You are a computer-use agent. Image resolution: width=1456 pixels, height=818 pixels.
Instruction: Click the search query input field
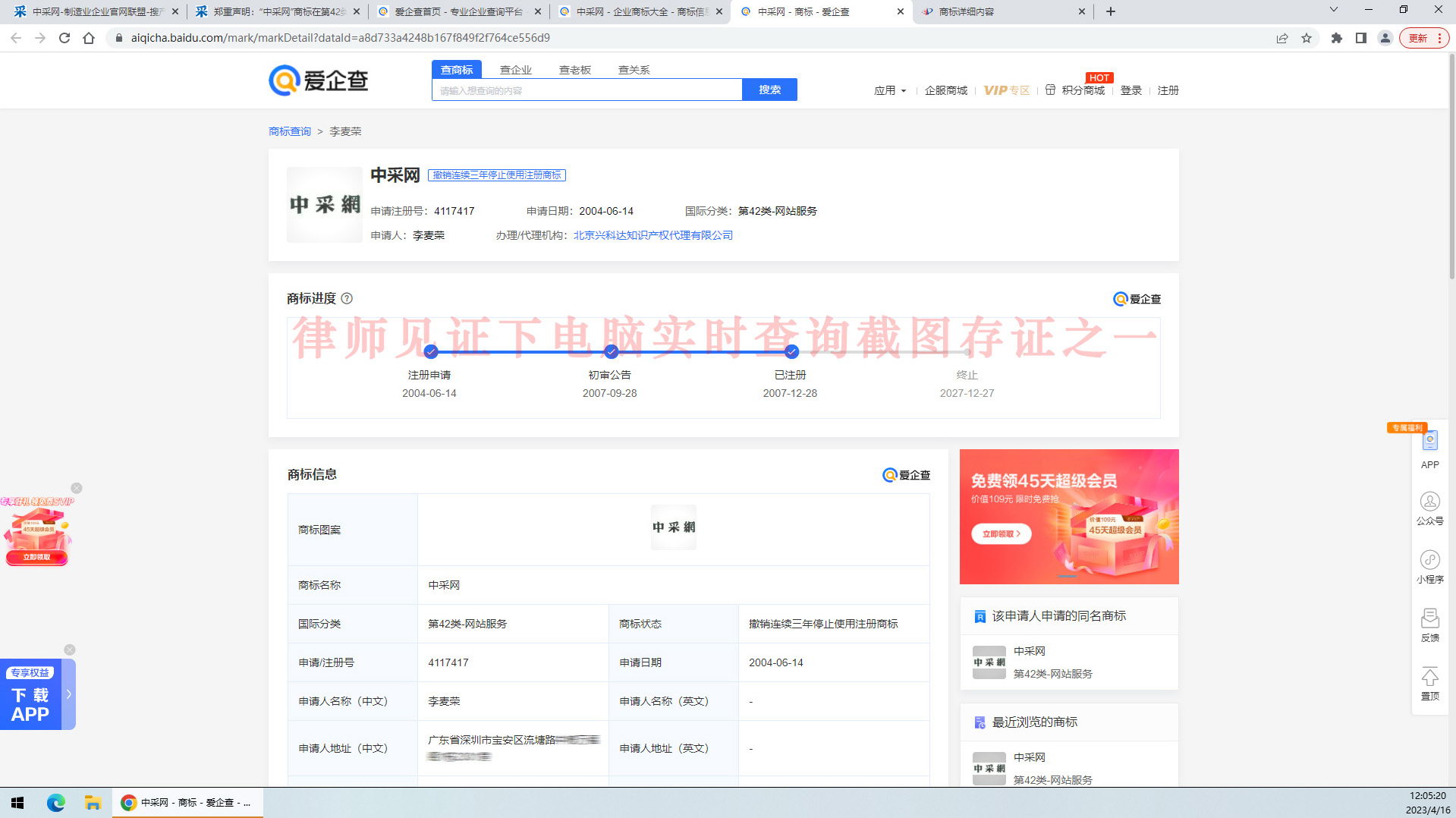pyautogui.click(x=586, y=90)
